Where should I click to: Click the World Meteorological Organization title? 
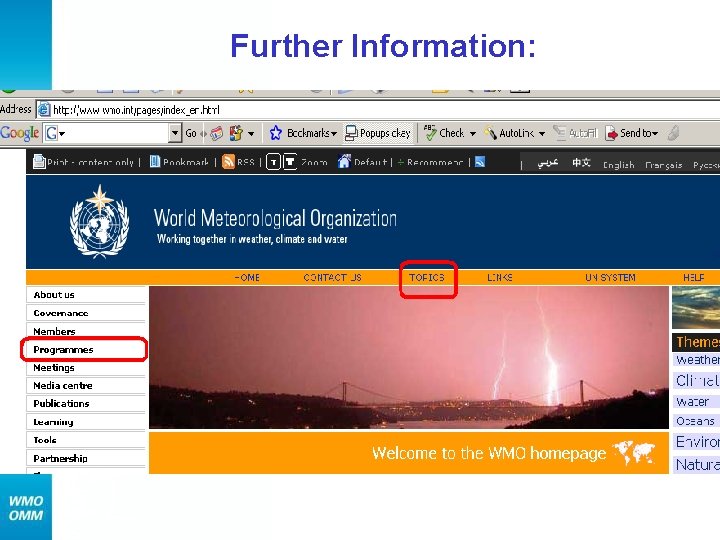[275, 218]
